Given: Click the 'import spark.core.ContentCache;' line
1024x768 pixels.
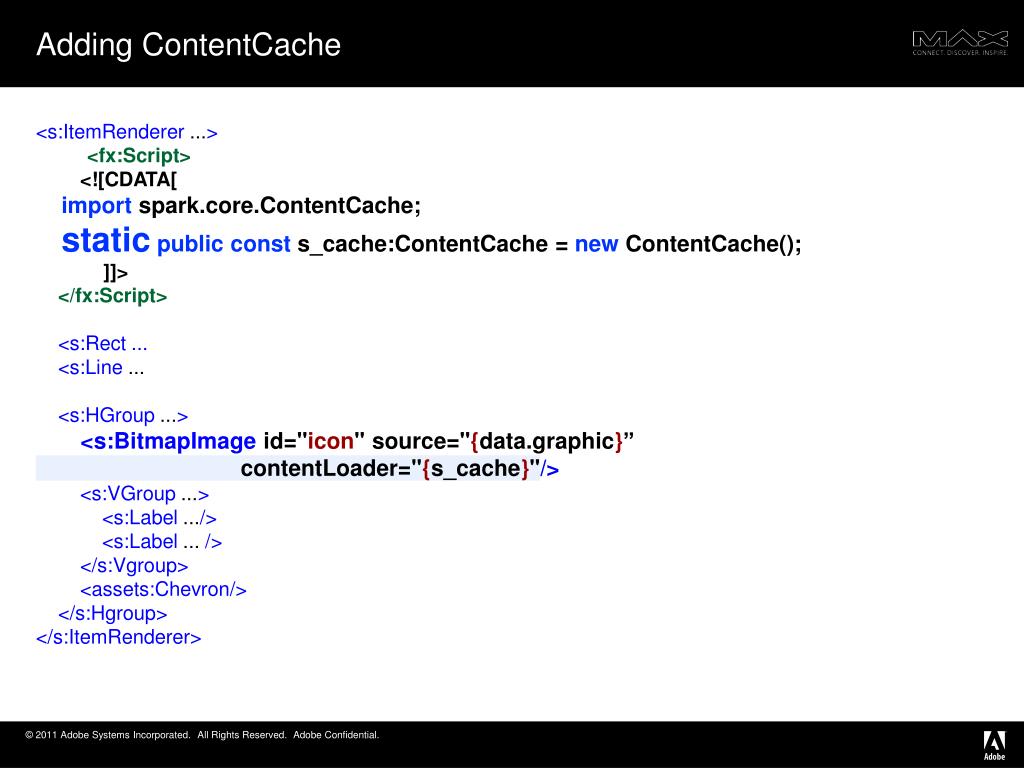Looking at the screenshot, I should [241, 206].
